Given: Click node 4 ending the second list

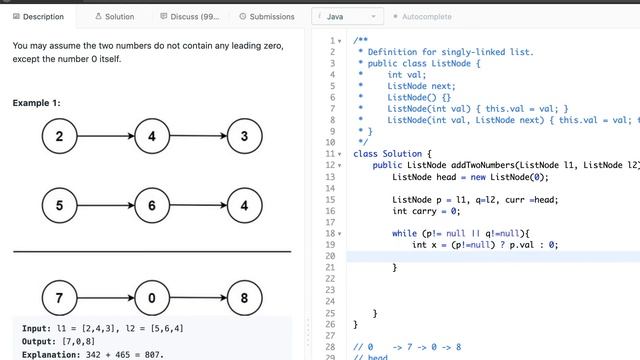Looking at the screenshot, I should [x=244, y=205].
